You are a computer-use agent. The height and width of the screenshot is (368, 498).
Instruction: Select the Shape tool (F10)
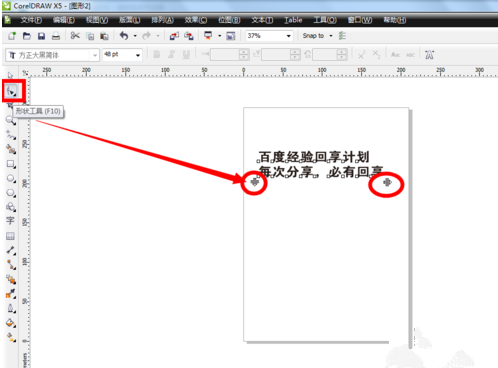pyautogui.click(x=11, y=91)
